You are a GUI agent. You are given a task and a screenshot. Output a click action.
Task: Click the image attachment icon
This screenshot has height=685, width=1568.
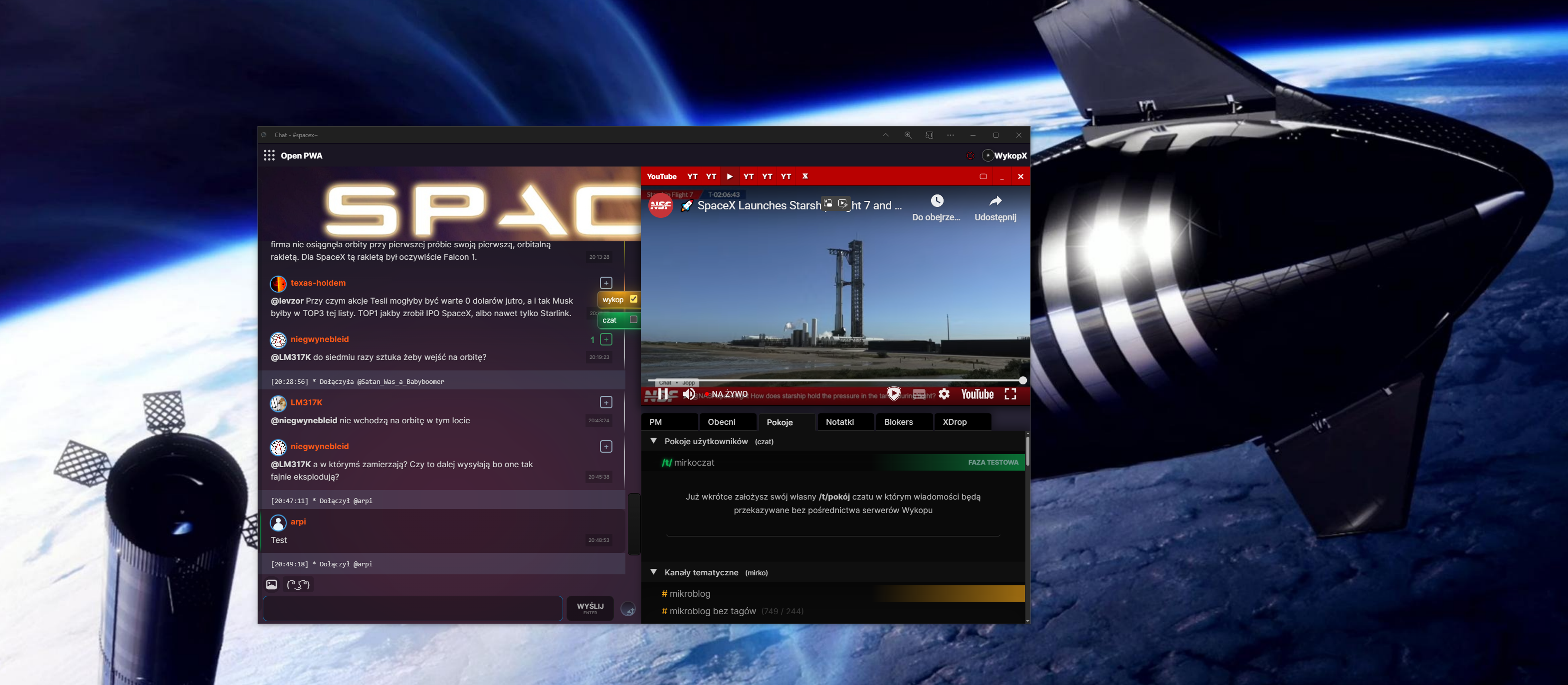pos(271,585)
